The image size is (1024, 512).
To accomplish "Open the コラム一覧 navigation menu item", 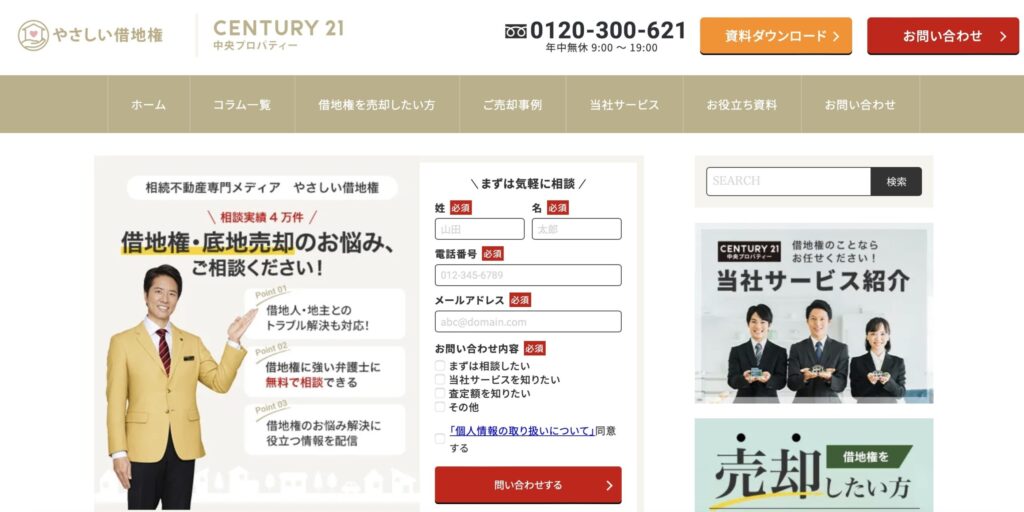I will [242, 104].
